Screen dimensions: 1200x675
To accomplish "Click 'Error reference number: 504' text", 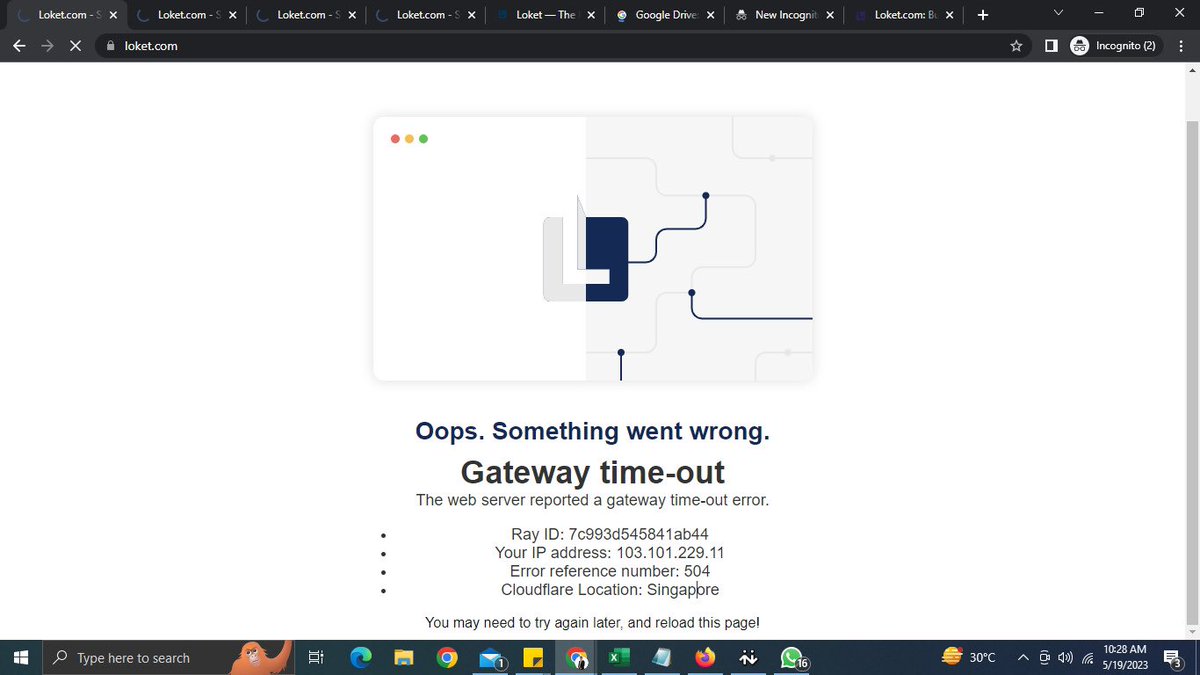I will 610,571.
